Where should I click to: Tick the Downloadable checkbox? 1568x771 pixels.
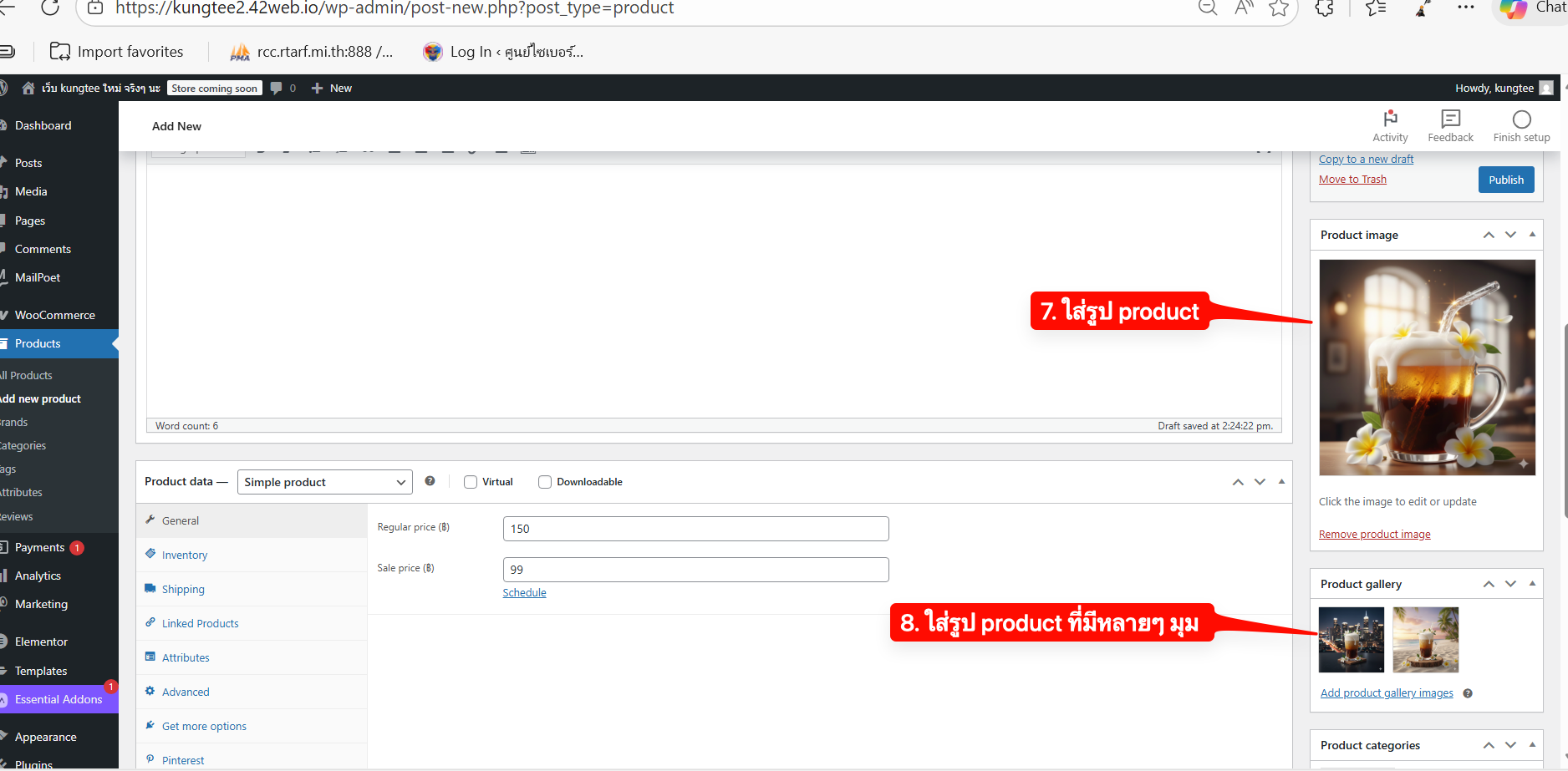(545, 482)
